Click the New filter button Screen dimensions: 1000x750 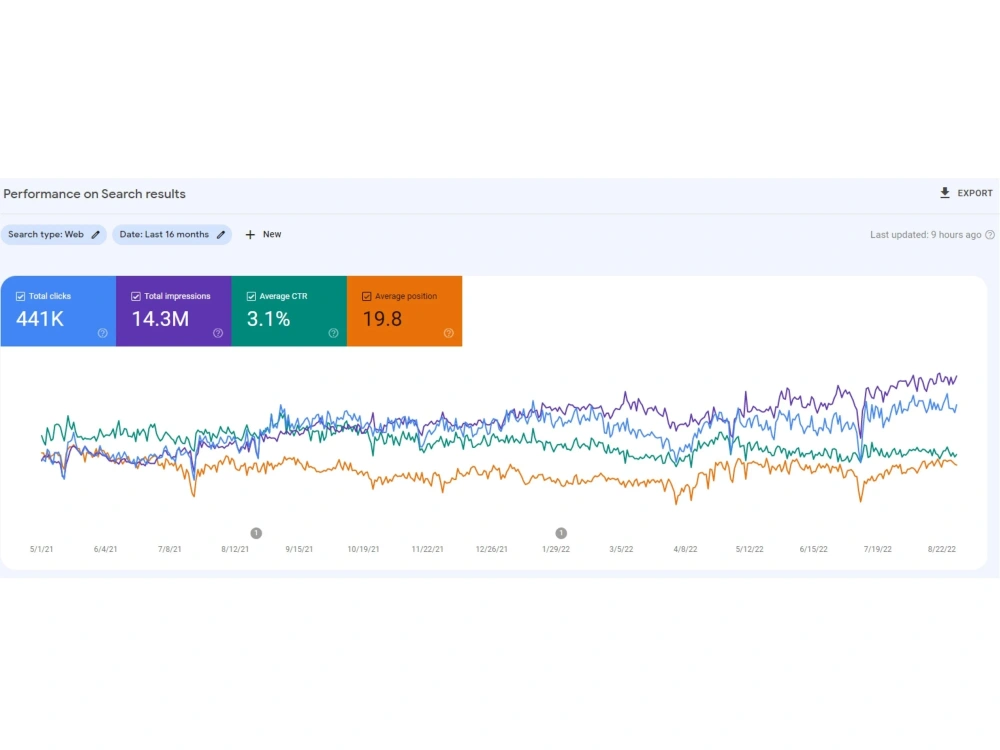pos(263,235)
